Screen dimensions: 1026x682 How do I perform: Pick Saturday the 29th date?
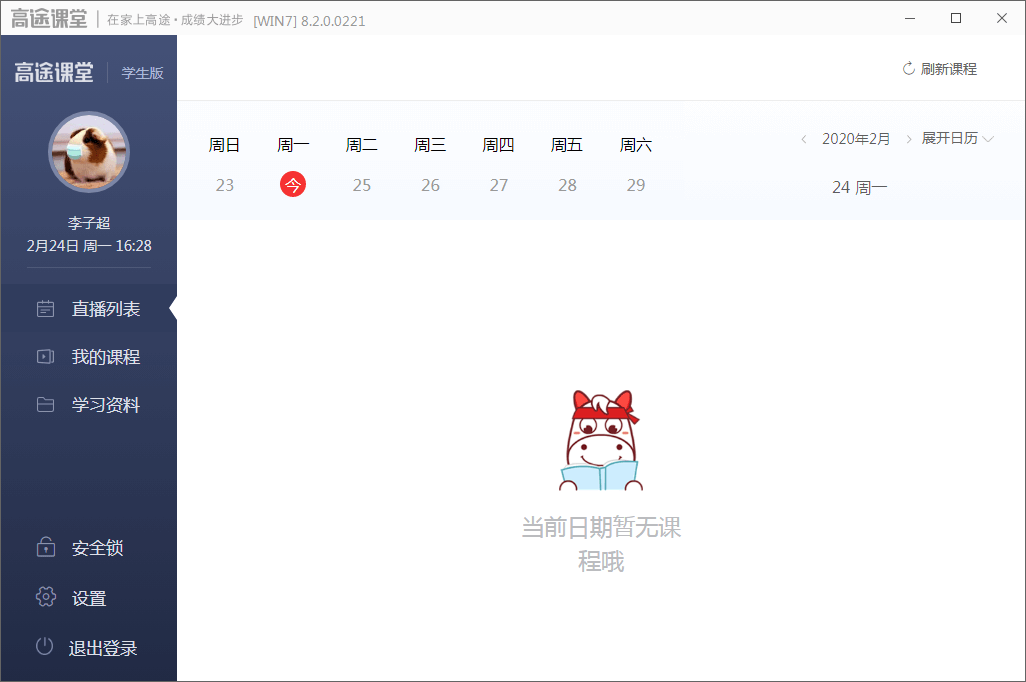[x=636, y=185]
